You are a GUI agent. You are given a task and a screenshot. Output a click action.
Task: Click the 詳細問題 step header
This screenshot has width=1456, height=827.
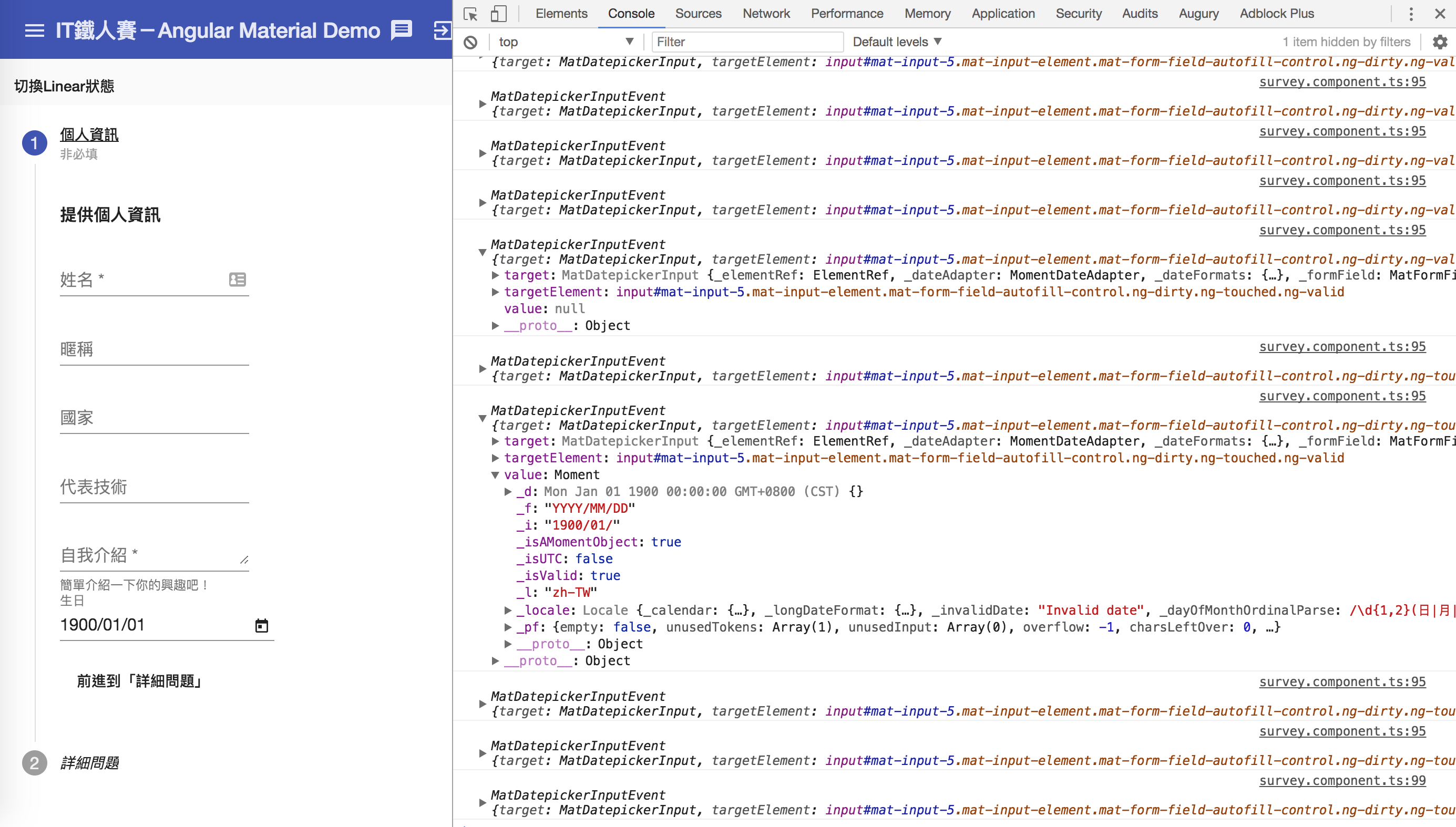tap(89, 763)
